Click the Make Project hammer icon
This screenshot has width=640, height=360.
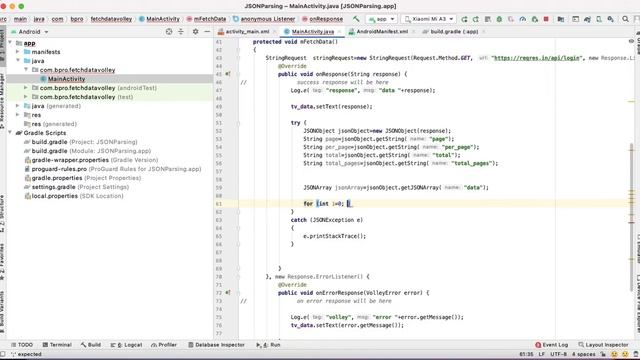[x=356, y=19]
